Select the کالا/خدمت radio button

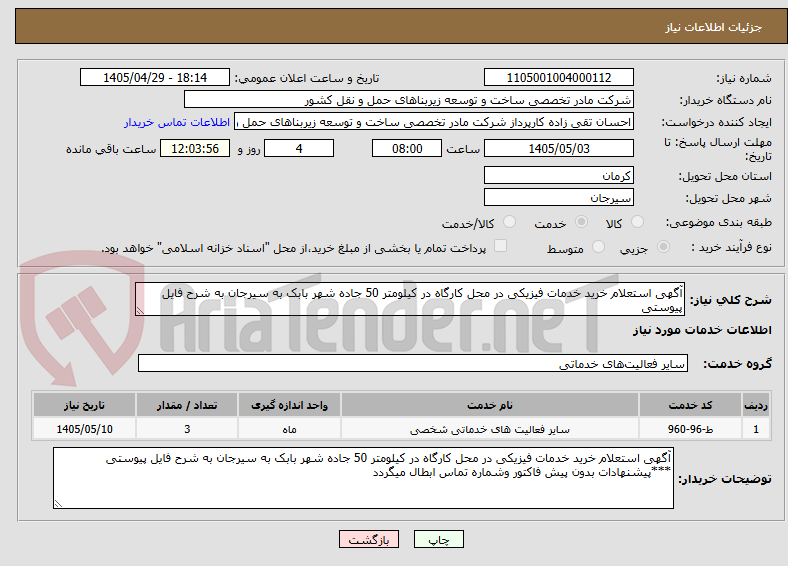[x=510, y=222]
